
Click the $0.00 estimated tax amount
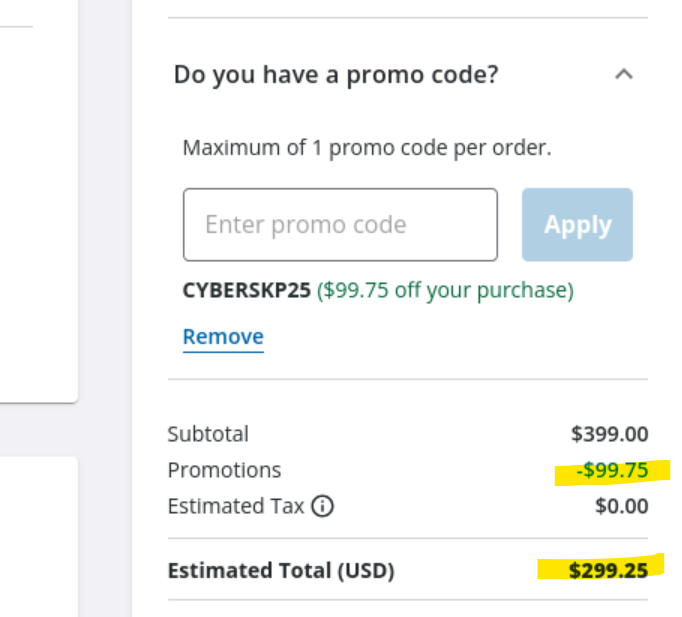(x=621, y=506)
